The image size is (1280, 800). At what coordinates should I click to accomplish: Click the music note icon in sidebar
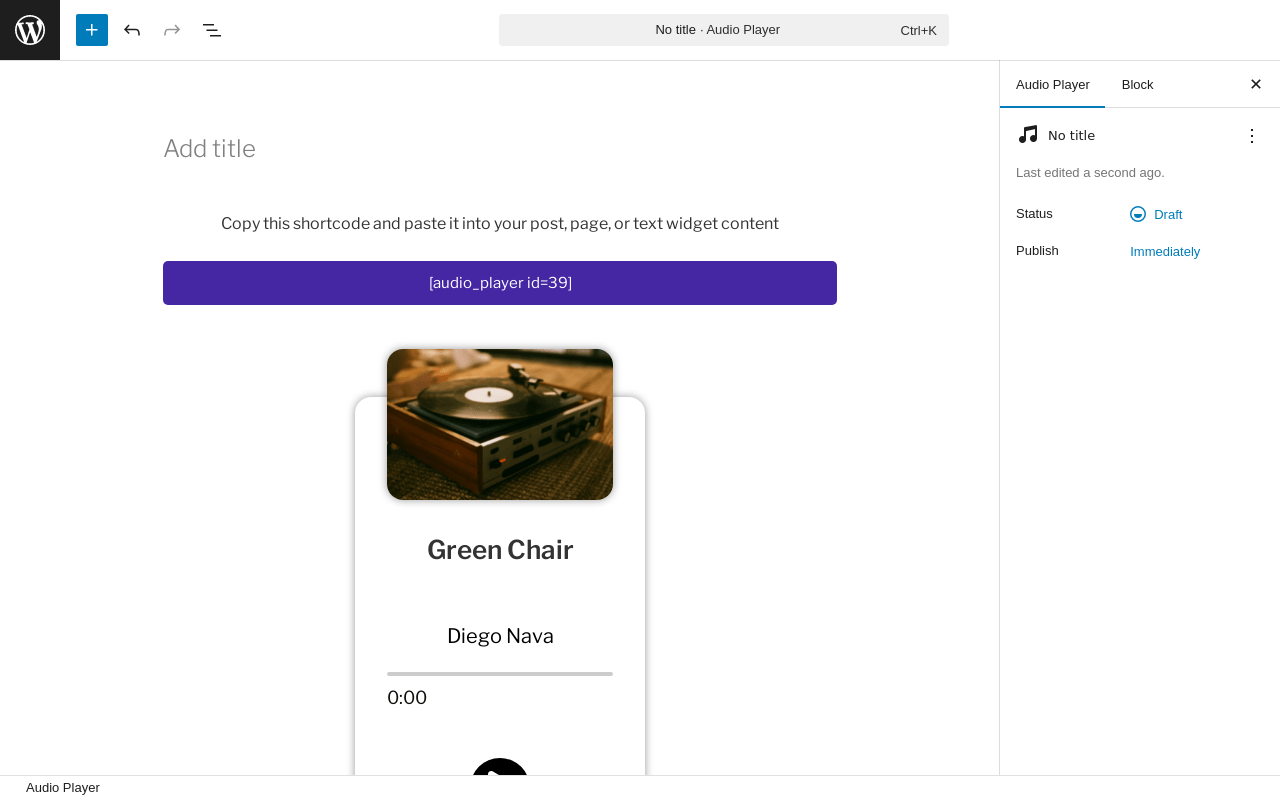click(x=1028, y=135)
